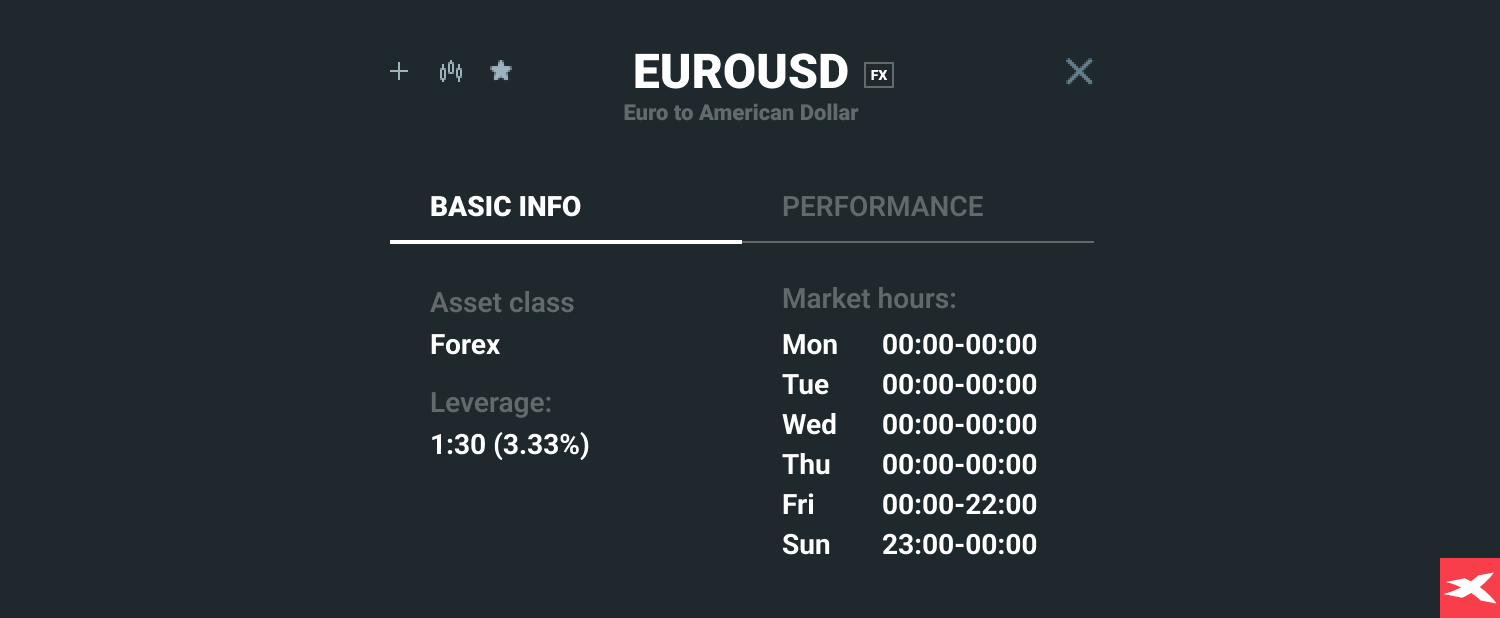Image resolution: width=1500 pixels, height=618 pixels.
Task: Click Wednesday's market hours entry
Action: point(959,424)
